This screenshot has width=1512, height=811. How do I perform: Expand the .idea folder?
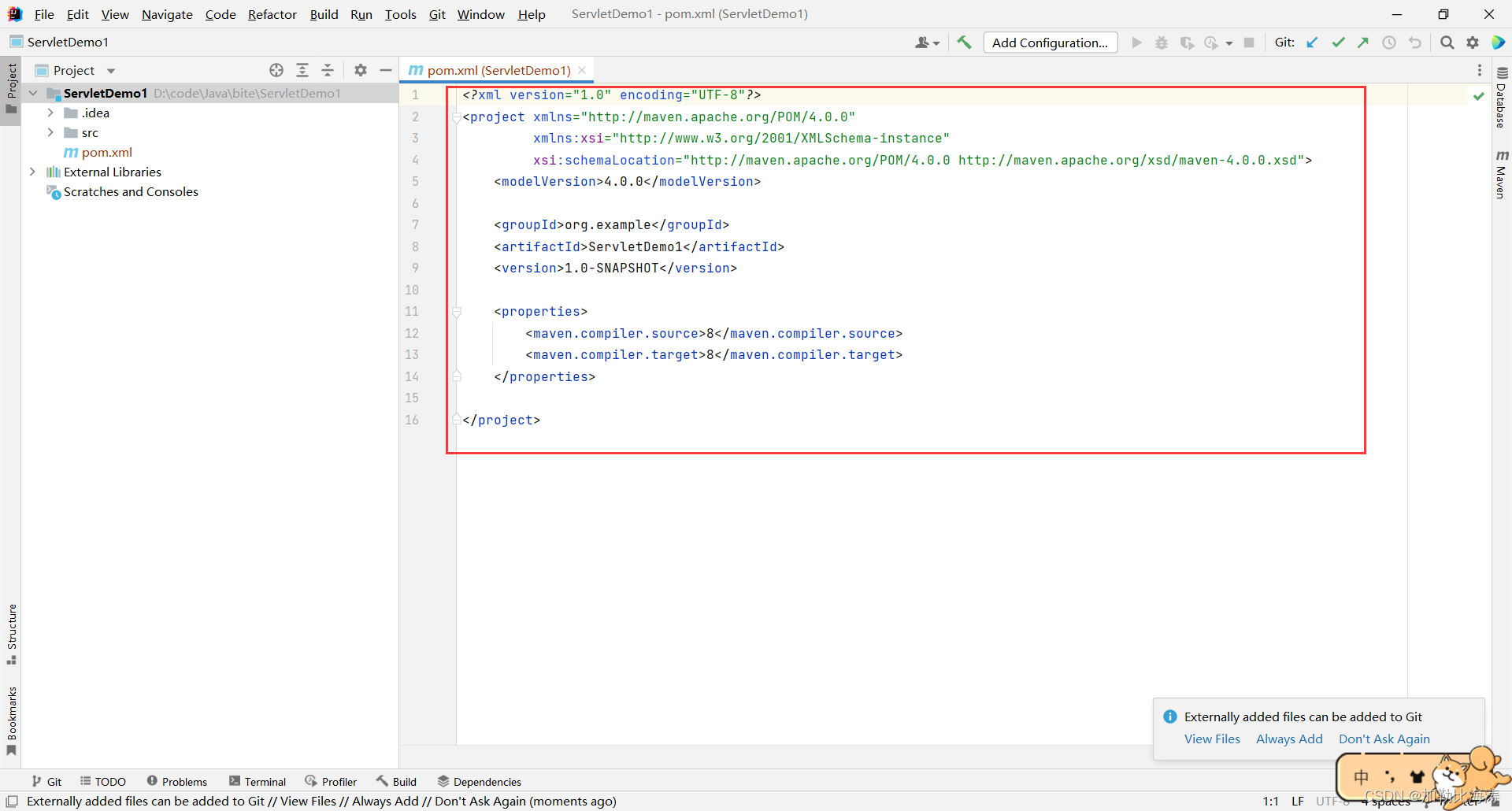click(51, 113)
